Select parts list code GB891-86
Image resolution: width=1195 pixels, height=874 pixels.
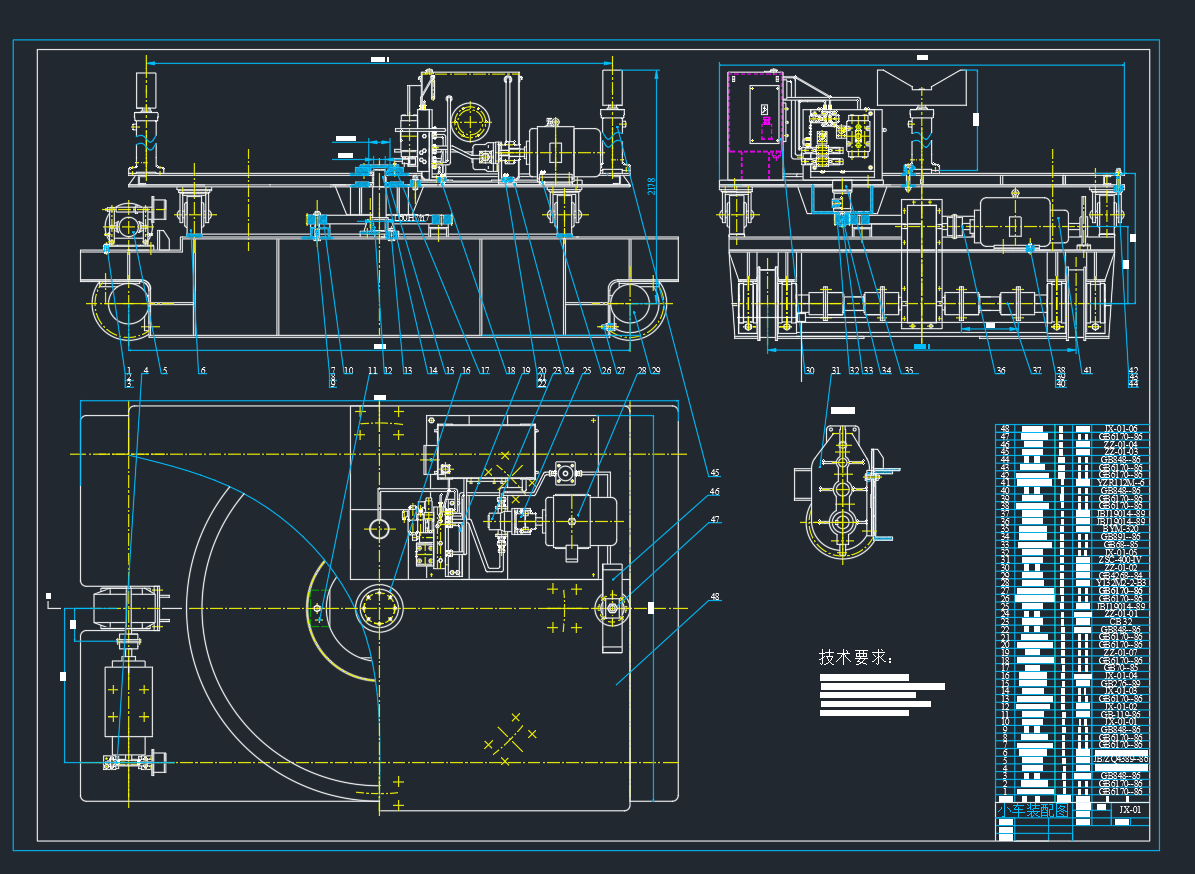[x=1121, y=536]
